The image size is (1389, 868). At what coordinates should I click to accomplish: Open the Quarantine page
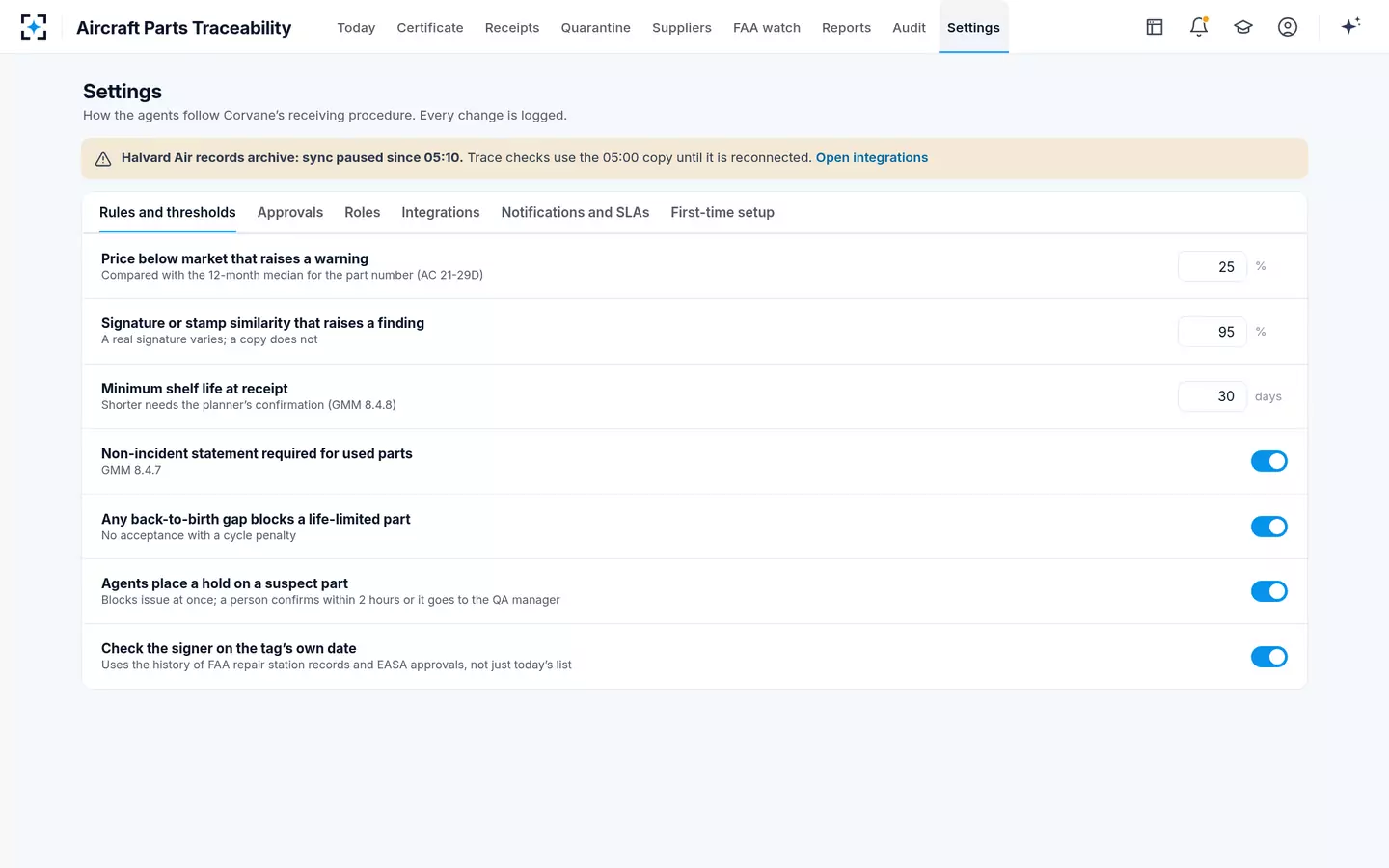[596, 28]
